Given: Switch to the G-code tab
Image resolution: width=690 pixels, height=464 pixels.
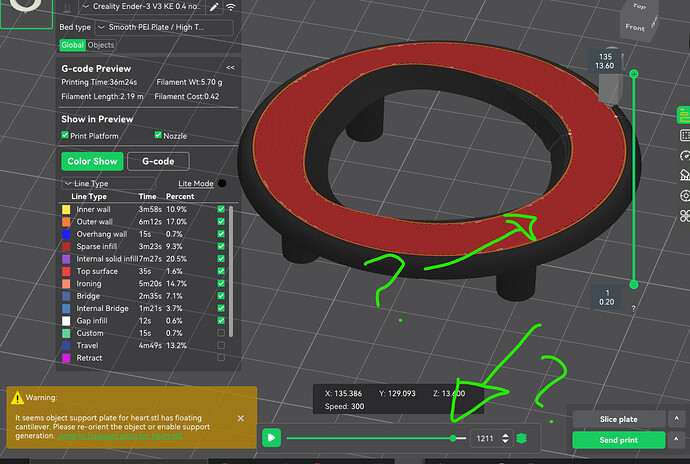Looking at the screenshot, I should coord(159,161).
